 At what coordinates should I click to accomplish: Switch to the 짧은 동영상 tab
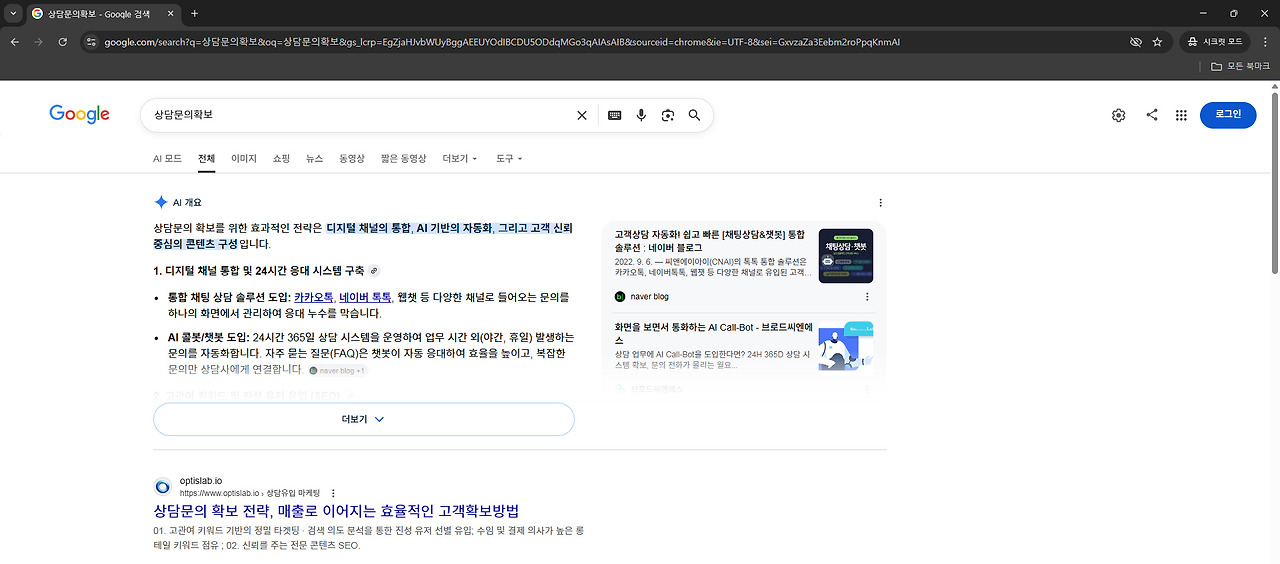(404, 158)
